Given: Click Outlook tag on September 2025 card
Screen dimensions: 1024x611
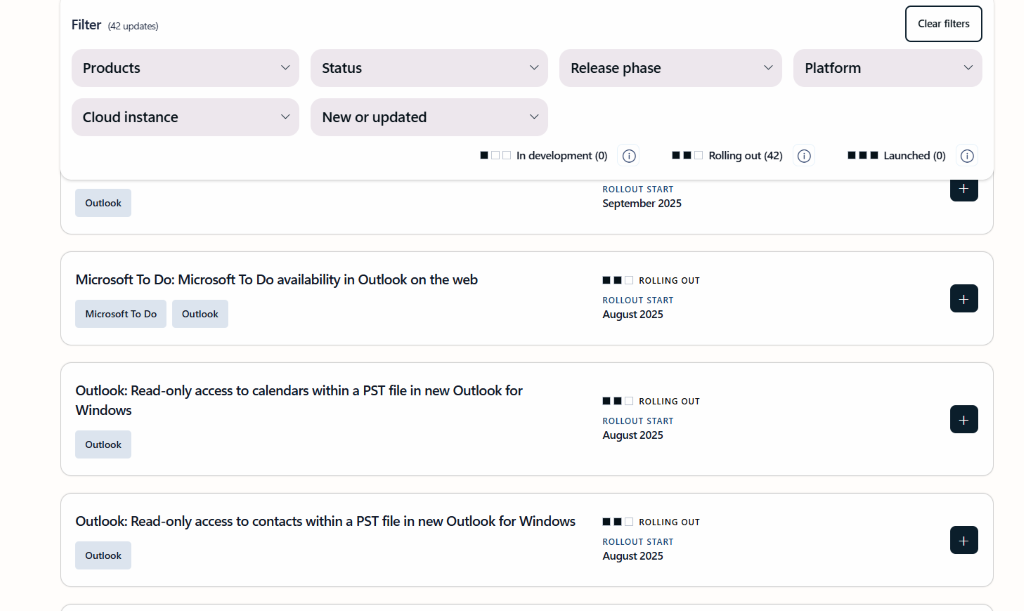Looking at the screenshot, I should (103, 203).
